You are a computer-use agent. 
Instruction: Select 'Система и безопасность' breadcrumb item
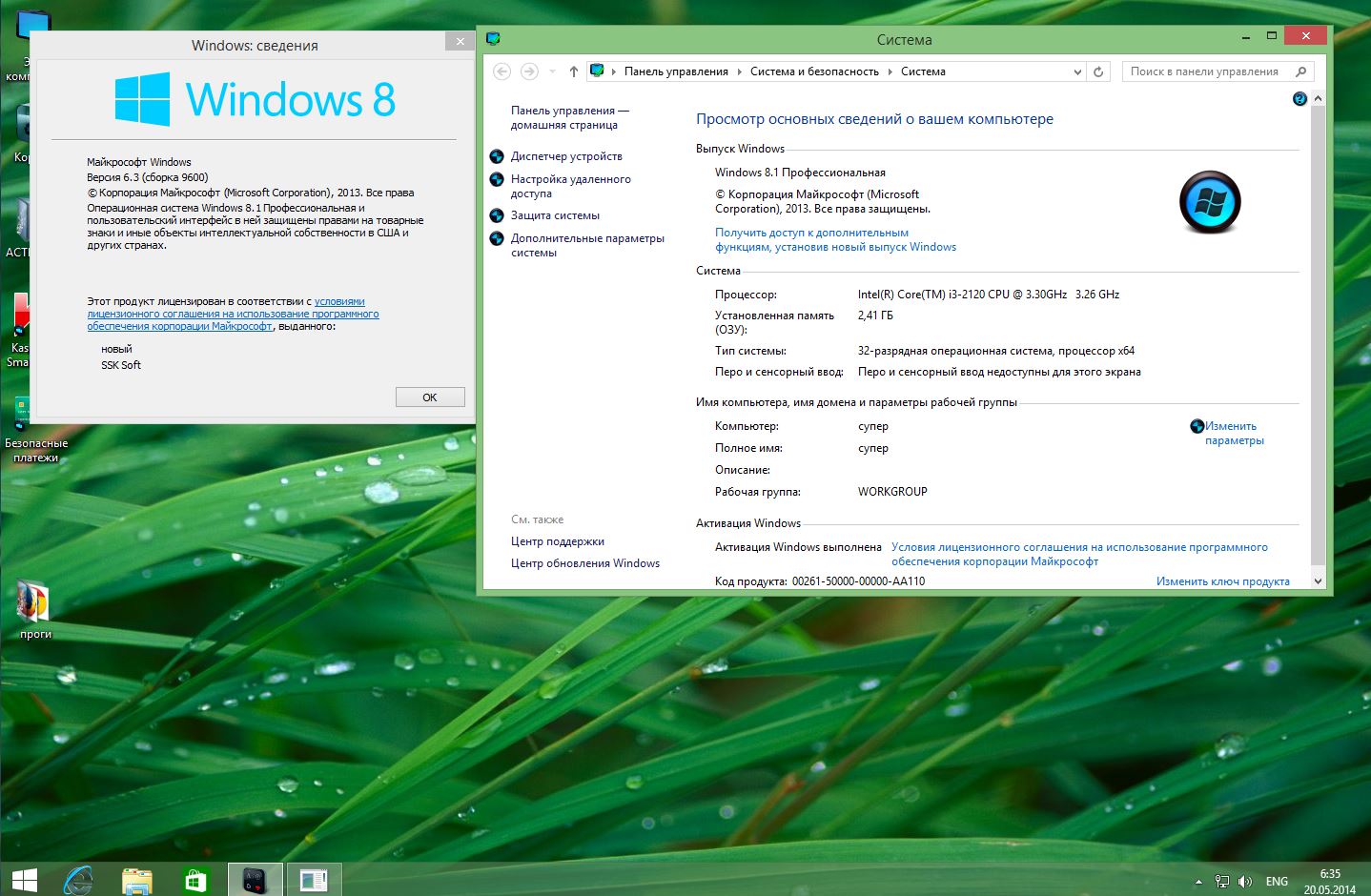click(x=814, y=71)
